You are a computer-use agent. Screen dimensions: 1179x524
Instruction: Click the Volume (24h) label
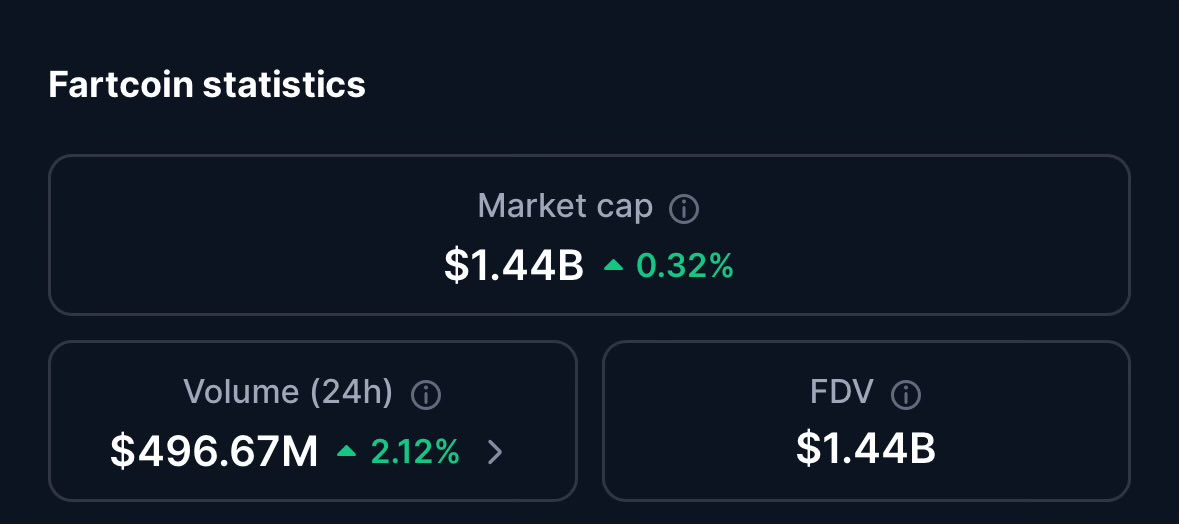pyautogui.click(x=288, y=392)
